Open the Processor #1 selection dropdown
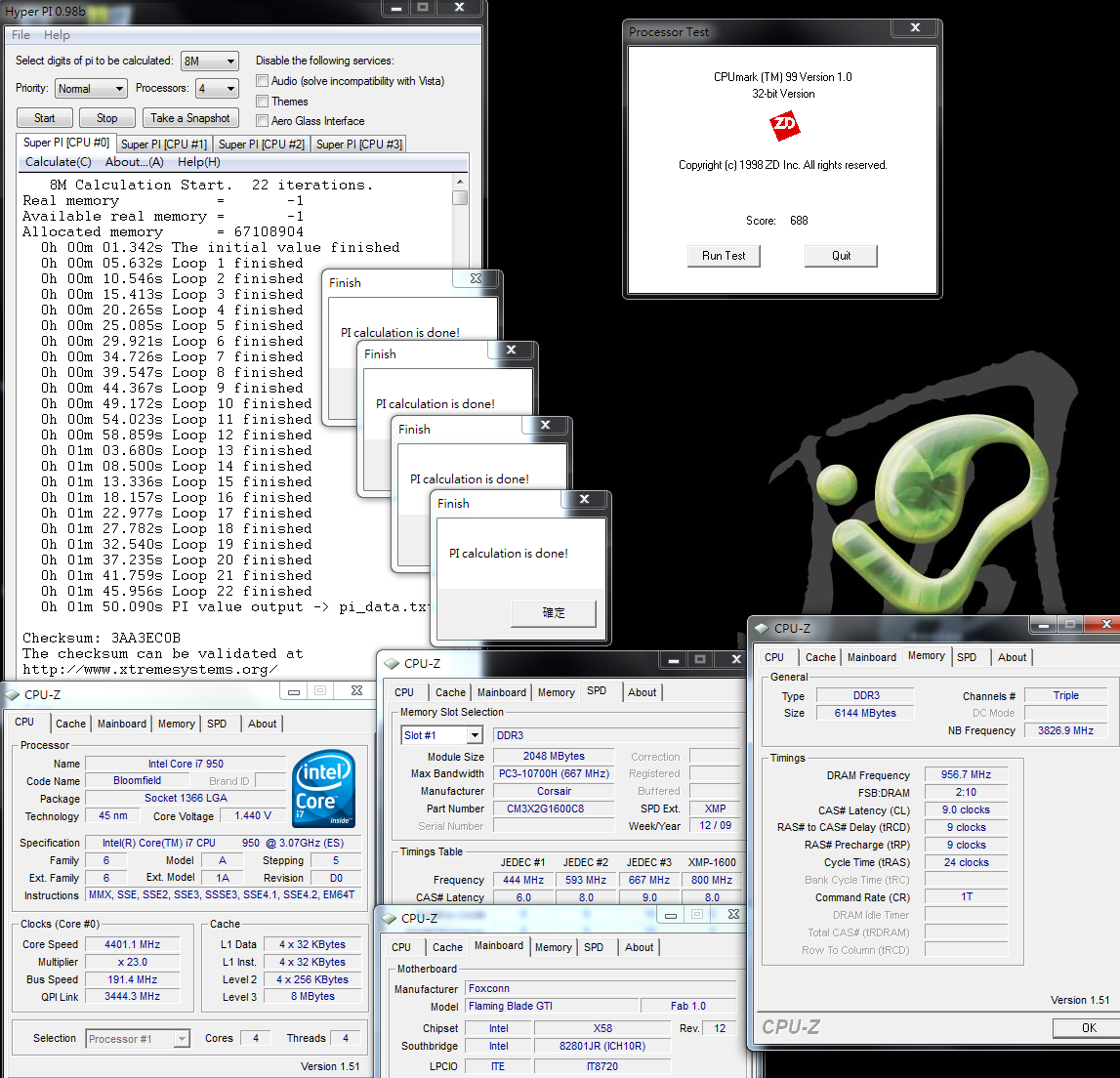 tap(138, 1039)
